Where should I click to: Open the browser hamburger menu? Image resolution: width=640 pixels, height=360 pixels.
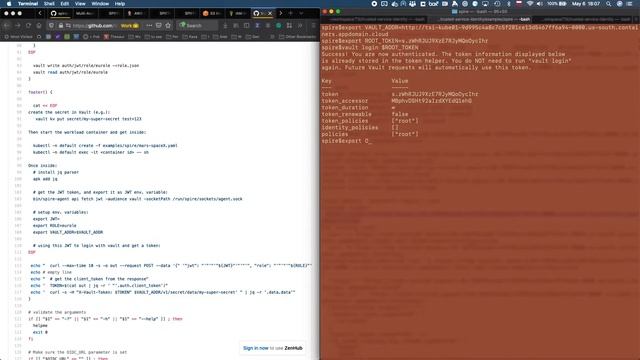(313, 25)
